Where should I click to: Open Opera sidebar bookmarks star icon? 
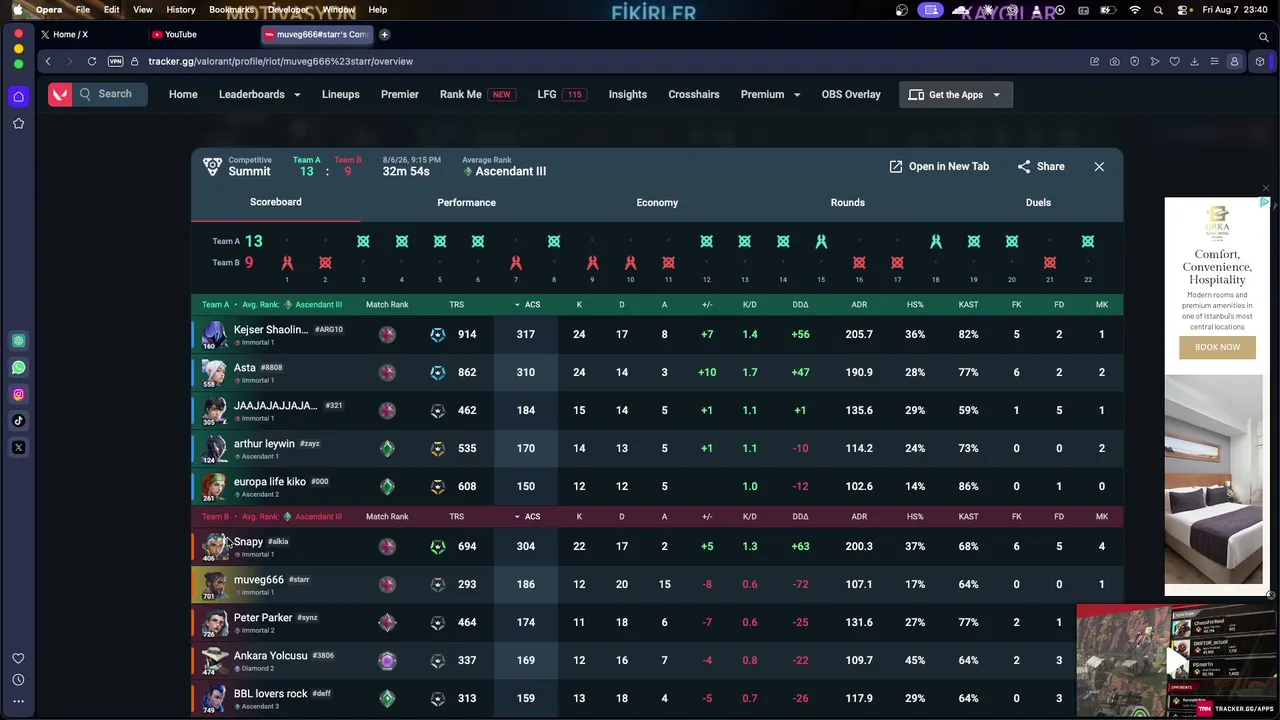[x=18, y=124]
